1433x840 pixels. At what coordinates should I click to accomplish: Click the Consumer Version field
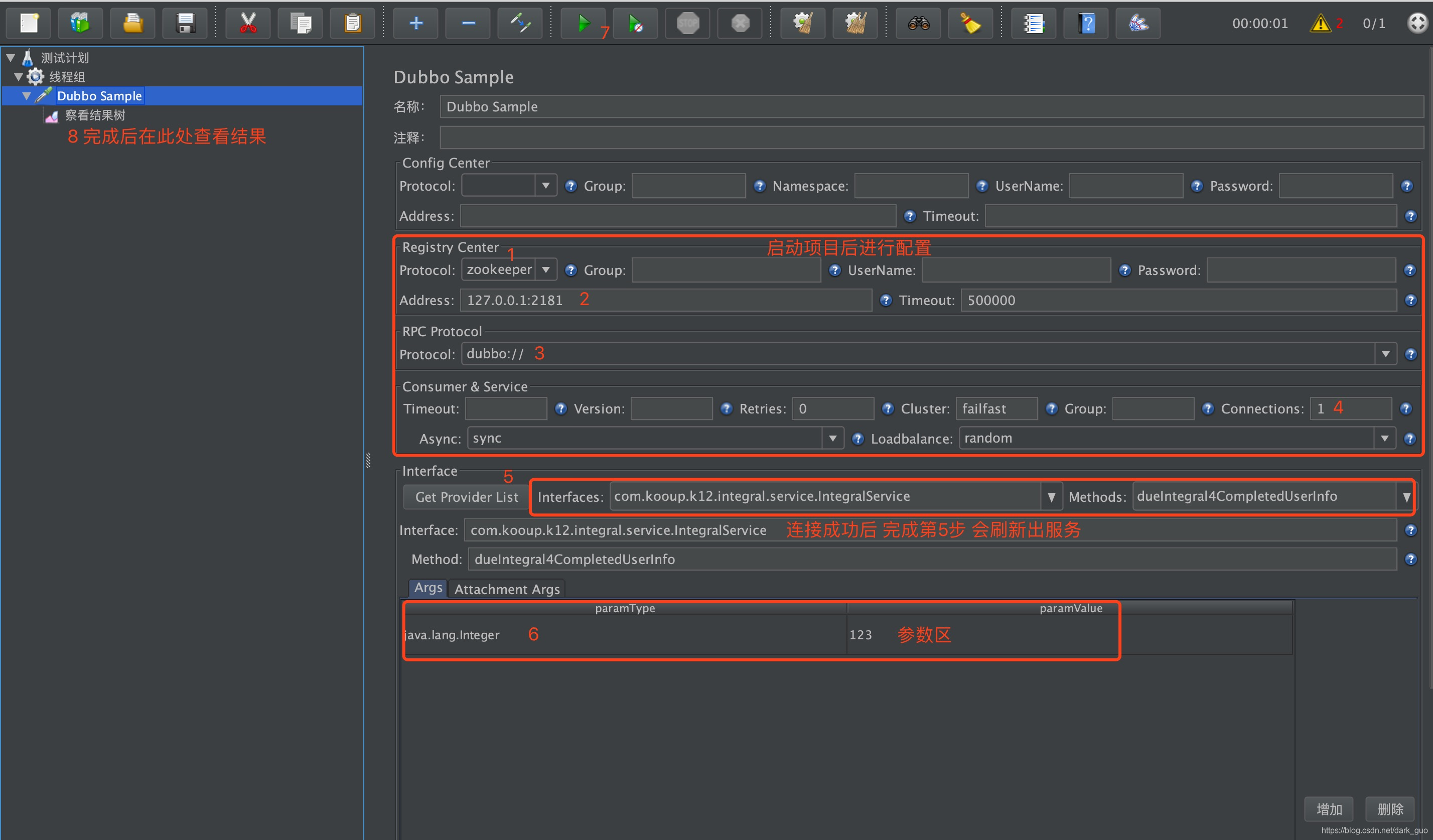pos(671,408)
